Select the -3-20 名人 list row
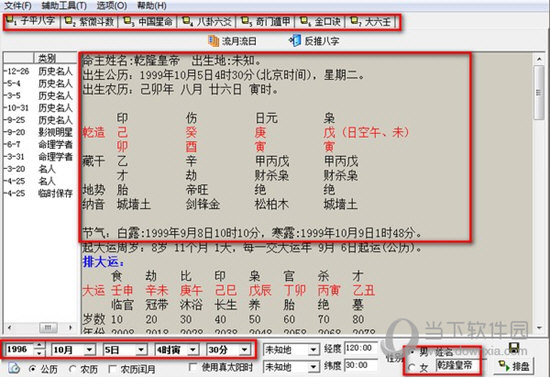The image size is (550, 378). click(x=40, y=169)
